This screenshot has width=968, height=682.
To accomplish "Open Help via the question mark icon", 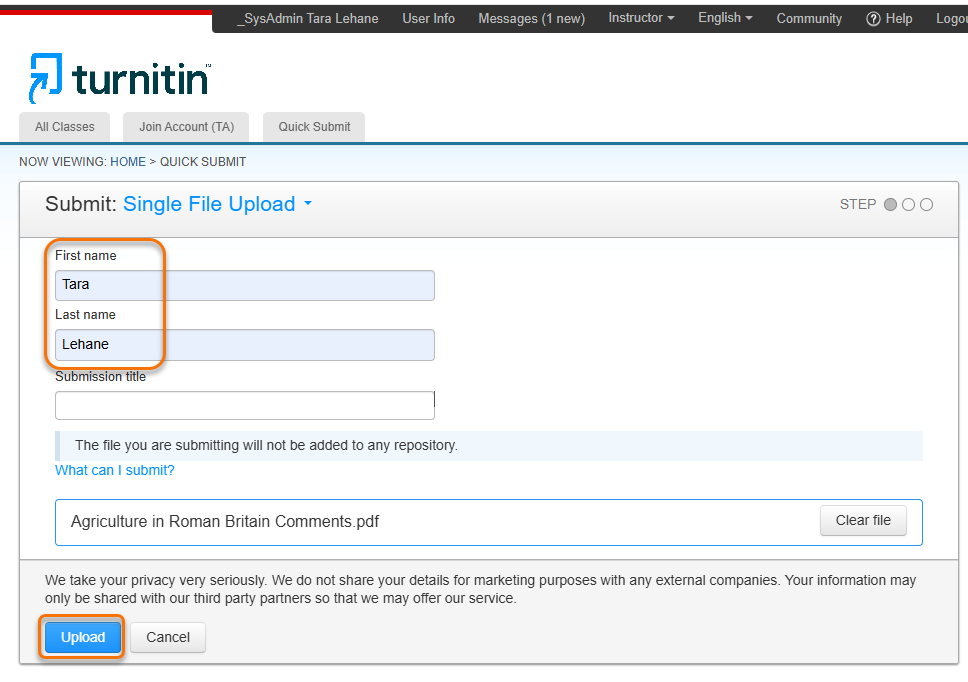I will (873, 19).
